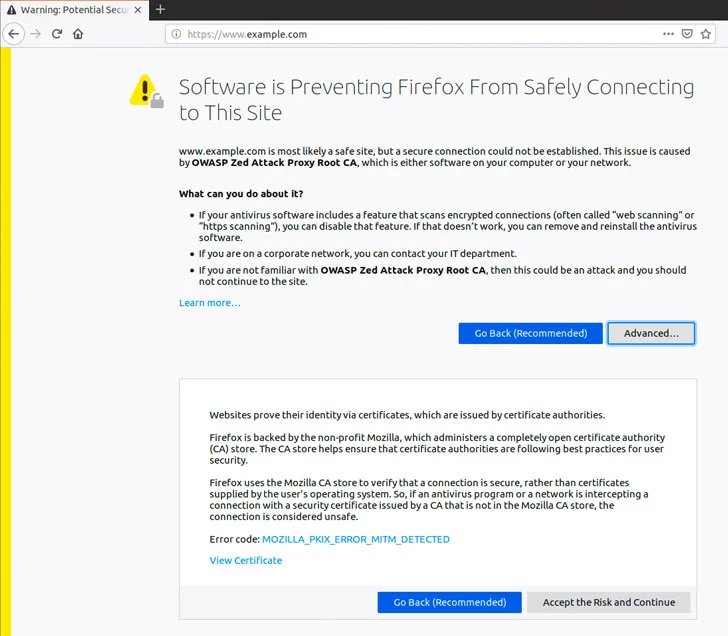Screen dimensions: 728x636
Task: Collapse details with the Advanced… button
Action: coord(651,333)
